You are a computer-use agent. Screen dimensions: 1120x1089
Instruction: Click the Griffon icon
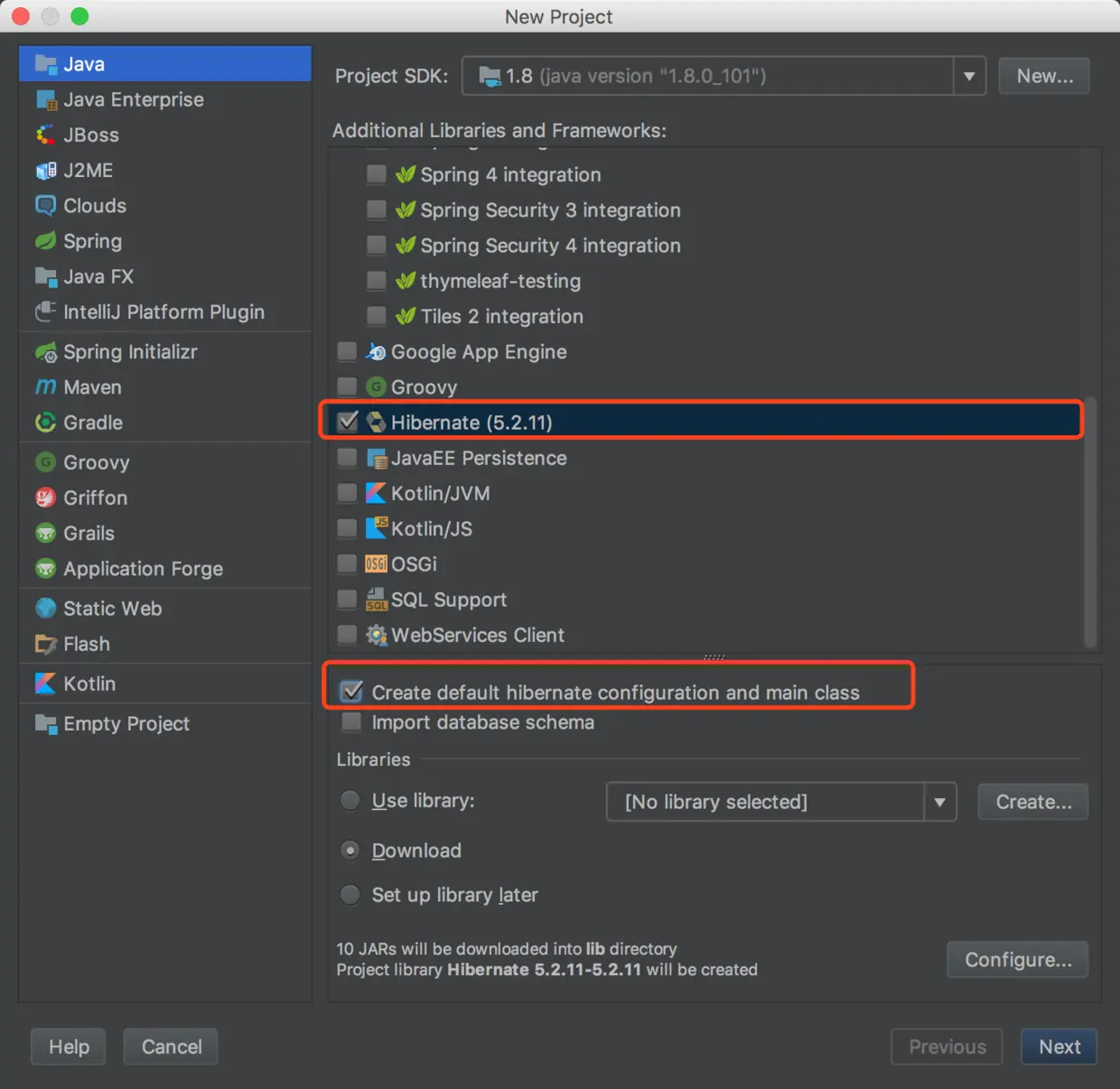coord(45,498)
